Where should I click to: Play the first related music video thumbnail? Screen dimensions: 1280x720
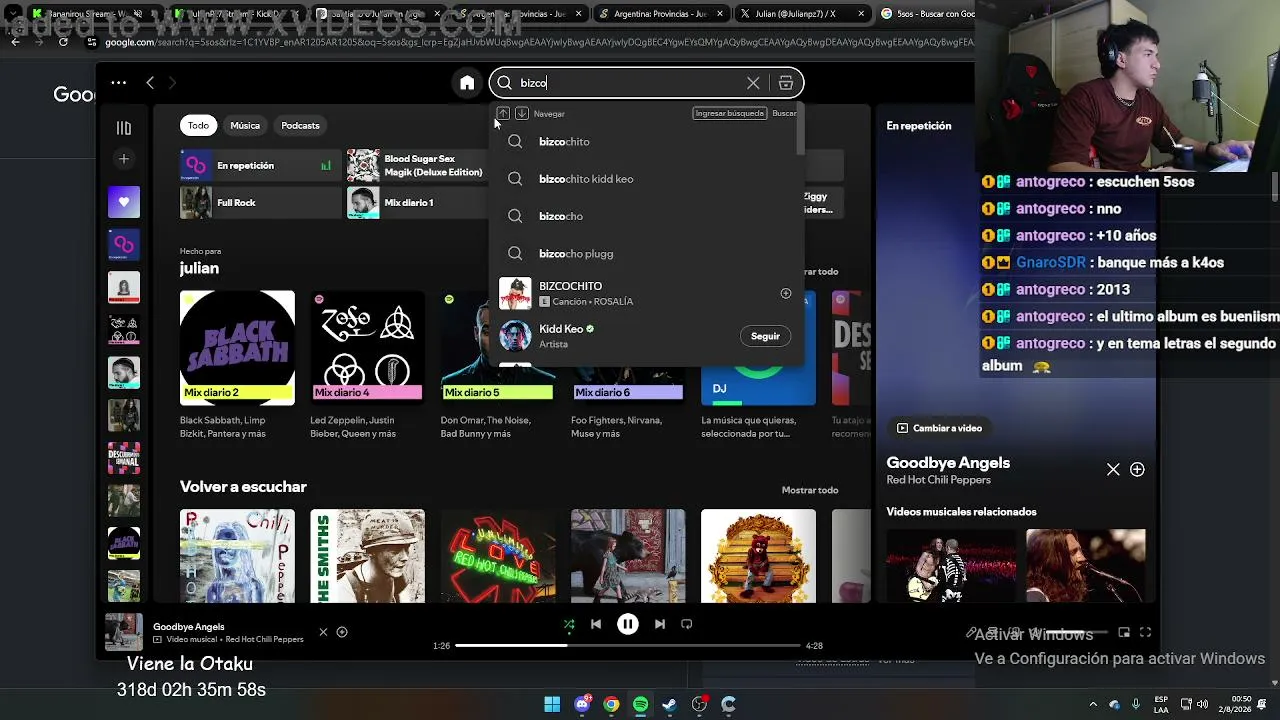[951, 565]
